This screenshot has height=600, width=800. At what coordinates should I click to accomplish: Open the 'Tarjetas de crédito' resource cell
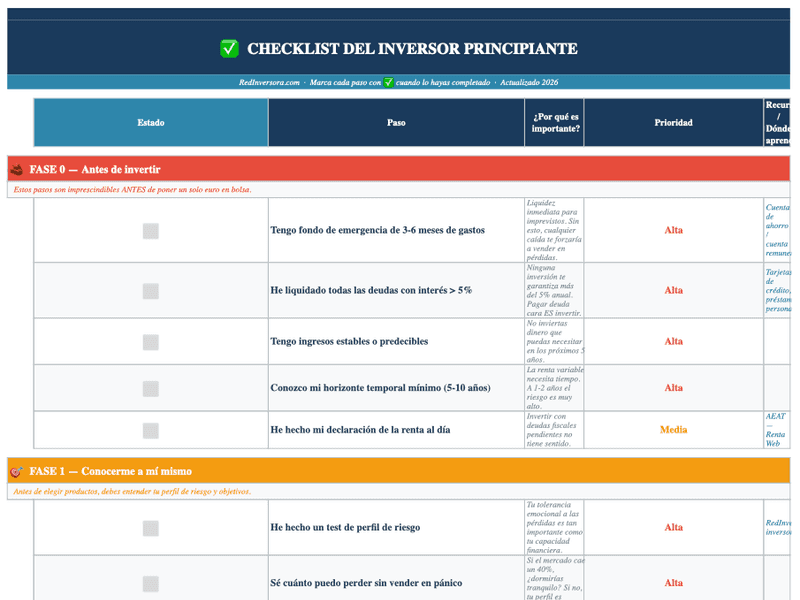[x=777, y=290]
